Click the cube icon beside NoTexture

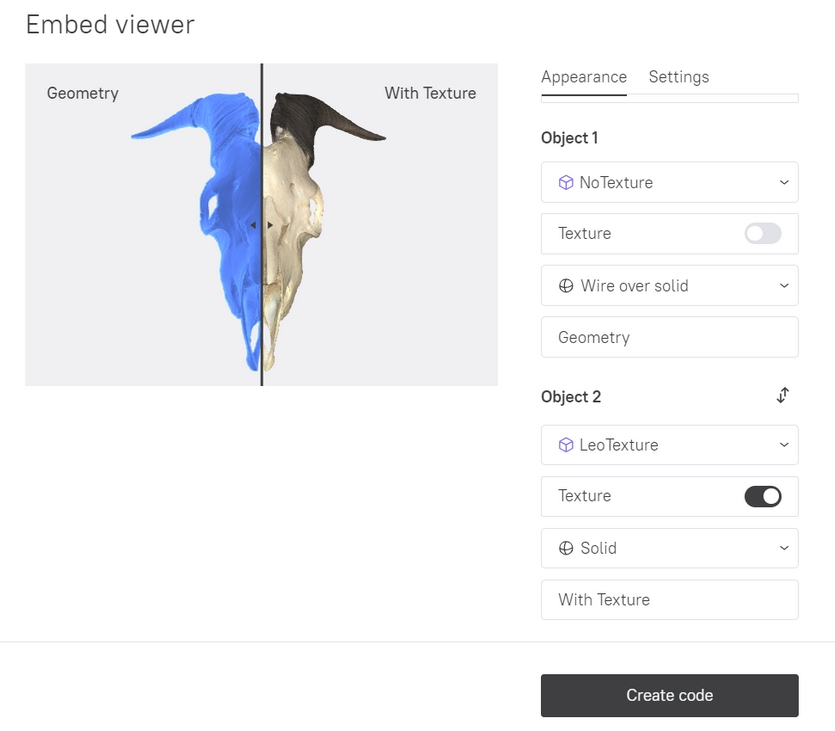(x=566, y=183)
